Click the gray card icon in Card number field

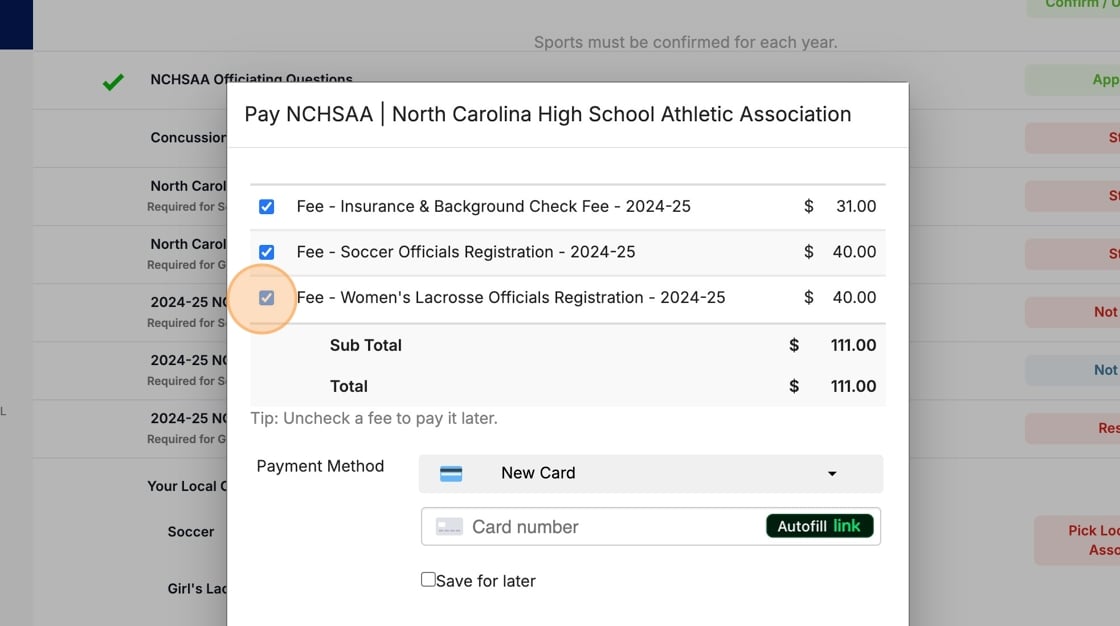[x=449, y=527]
